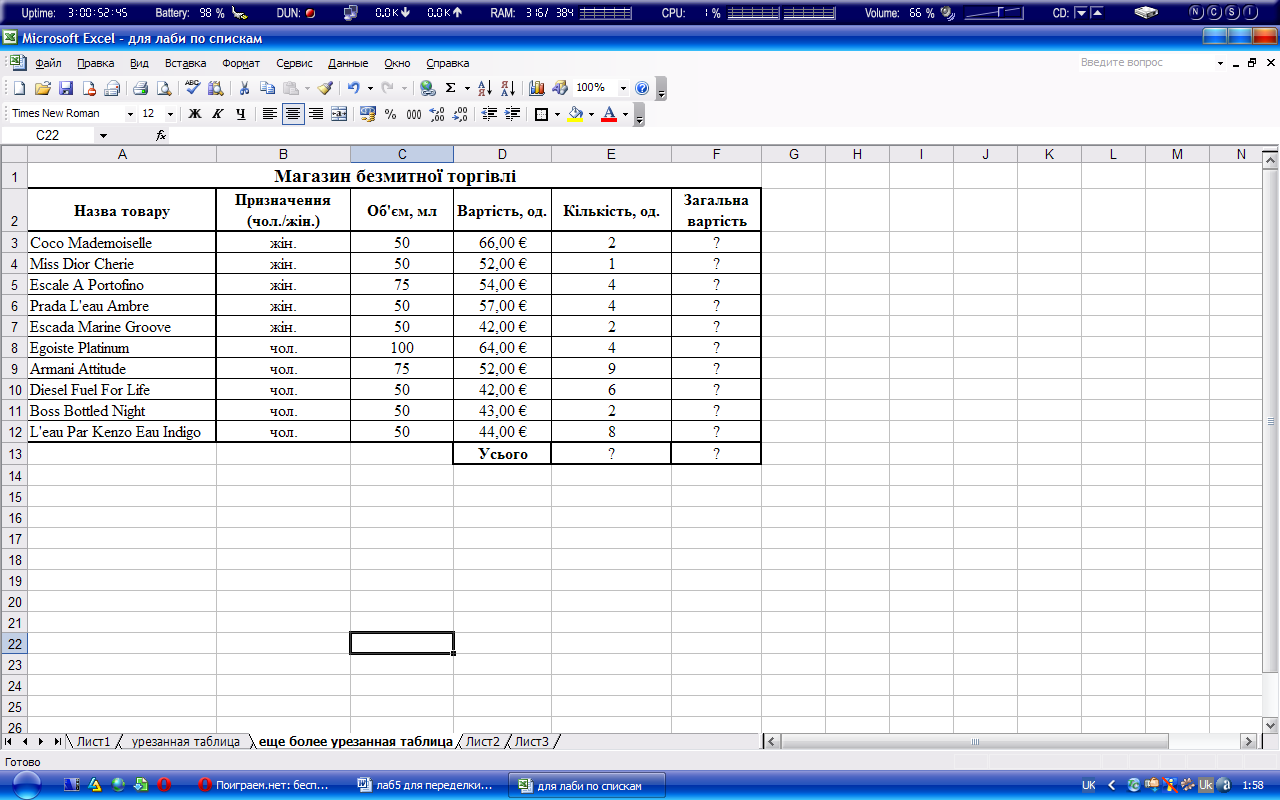This screenshot has height=800, width=1280.
Task: Insert a hyperlink via the globe icon
Action: (x=428, y=88)
